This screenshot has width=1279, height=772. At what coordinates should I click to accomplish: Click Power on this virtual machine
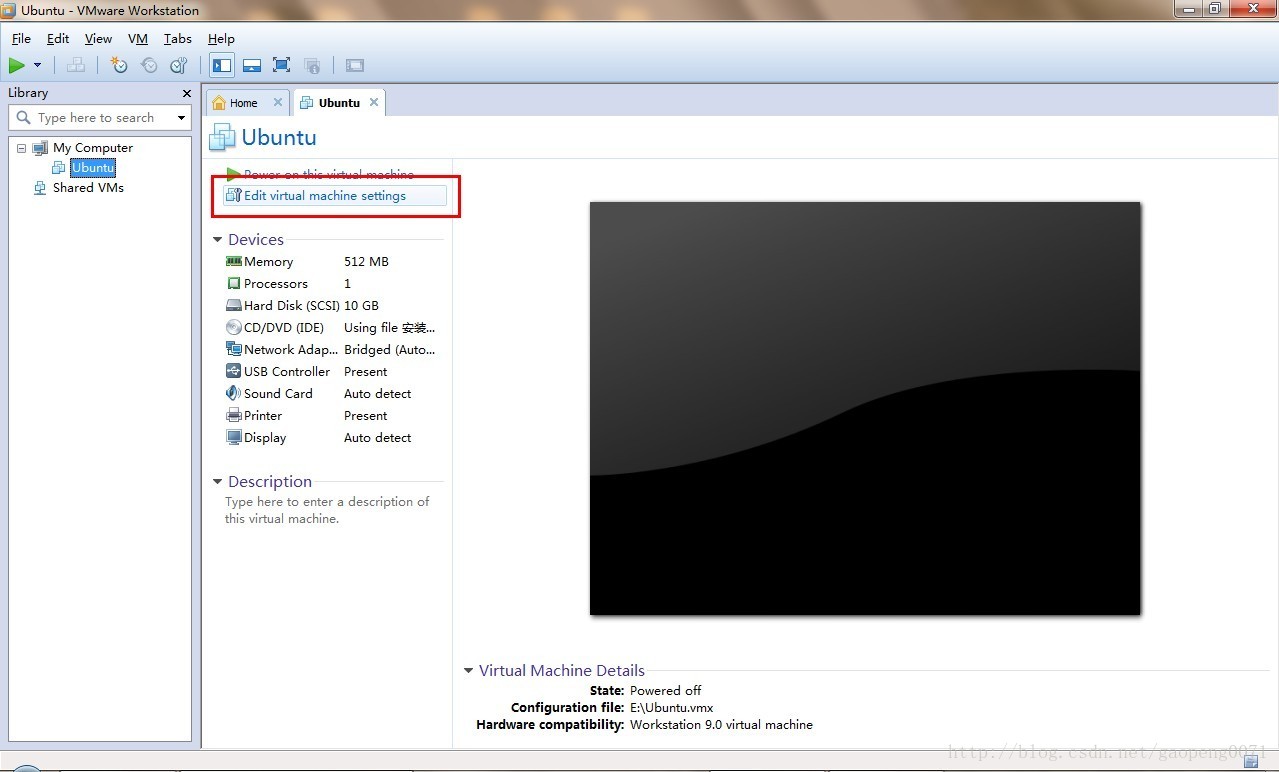tap(328, 174)
